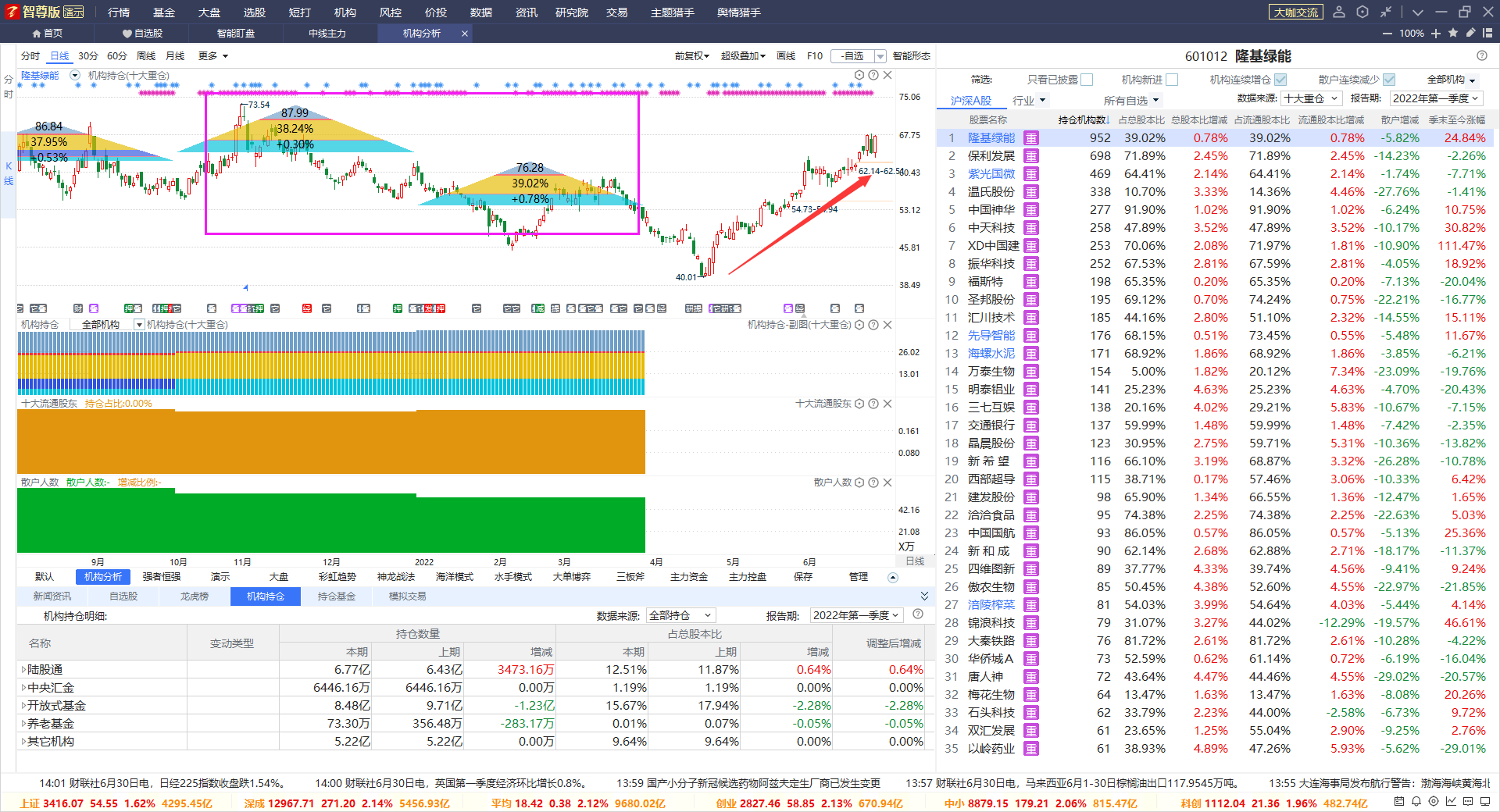This screenshot has height=812, width=1500.
Task: Sort by 持仓机构数 column header
Action: click(x=1084, y=120)
